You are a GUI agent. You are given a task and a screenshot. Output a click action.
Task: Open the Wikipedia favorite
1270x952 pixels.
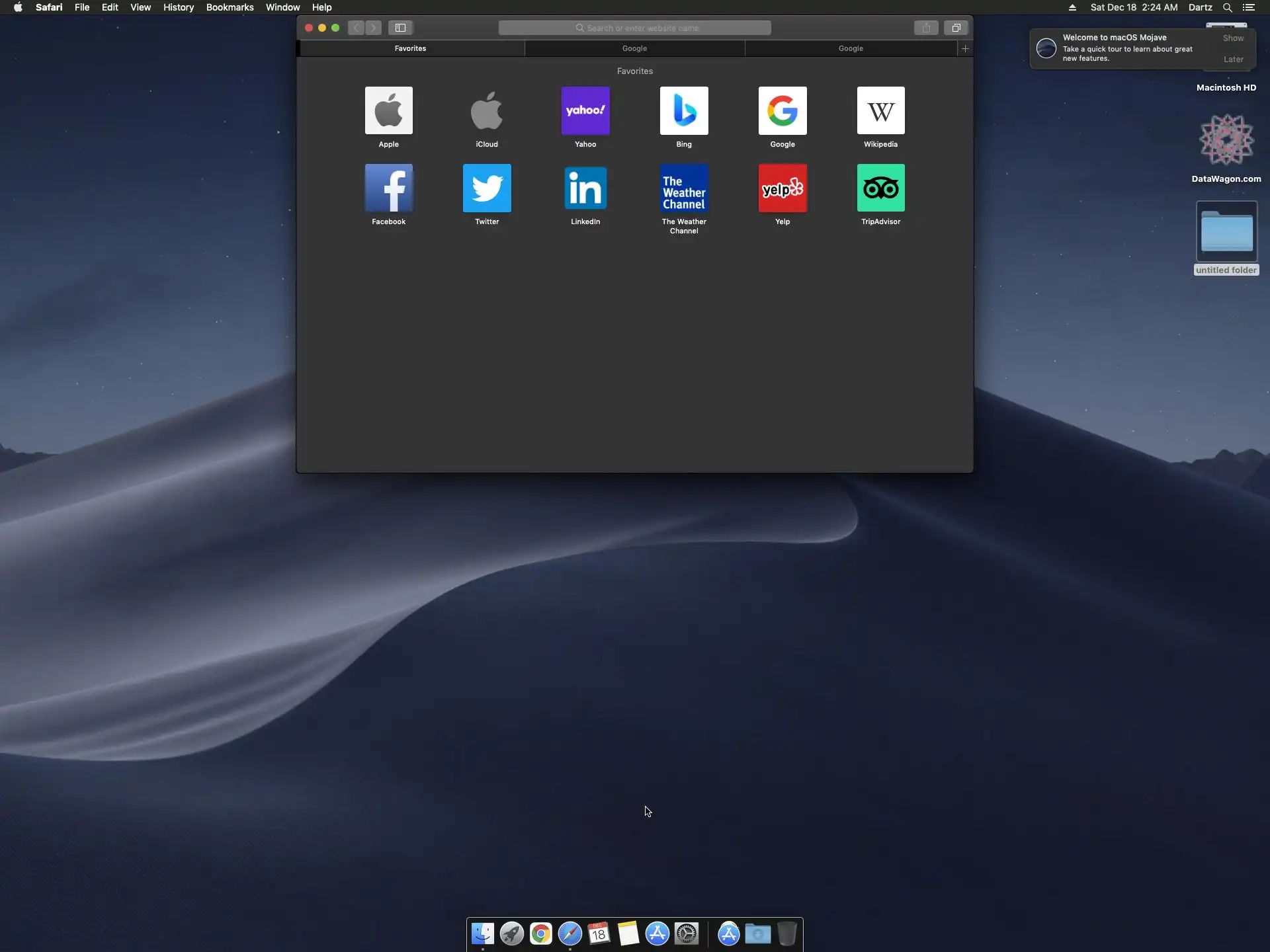[x=880, y=111]
